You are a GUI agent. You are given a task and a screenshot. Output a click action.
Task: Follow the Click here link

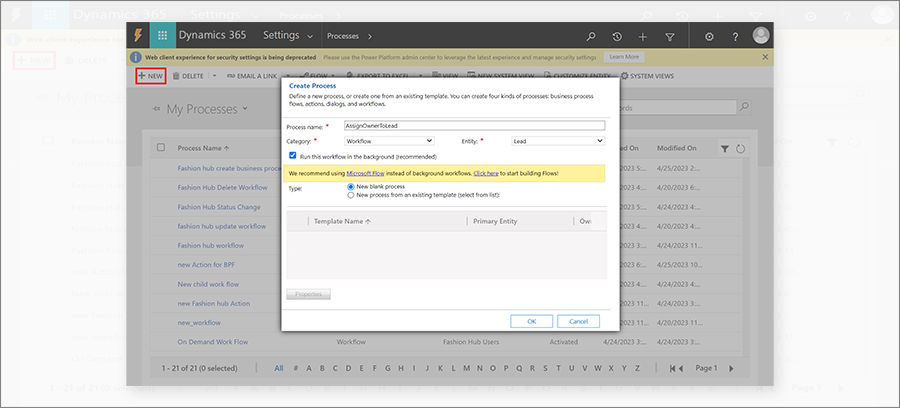tap(486, 173)
